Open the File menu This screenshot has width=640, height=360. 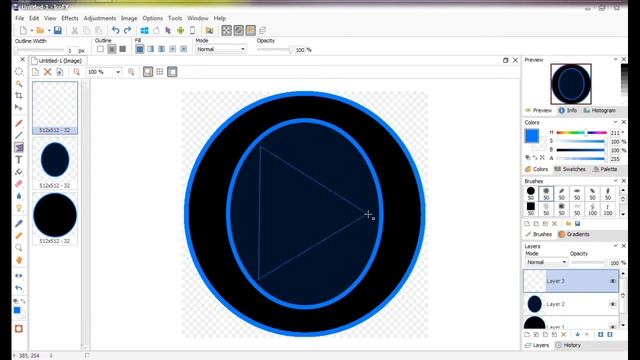[19, 18]
